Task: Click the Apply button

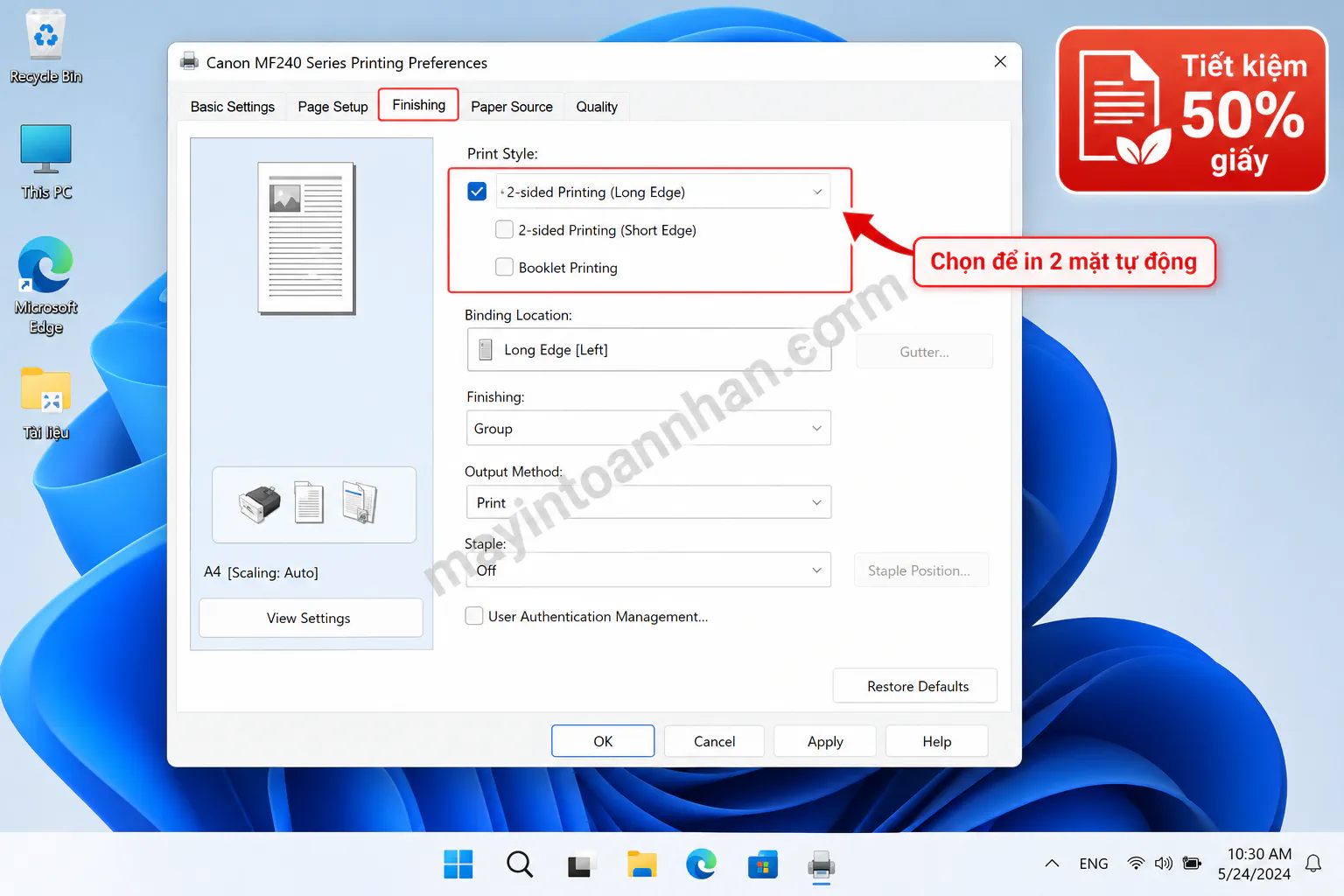Action: click(825, 741)
